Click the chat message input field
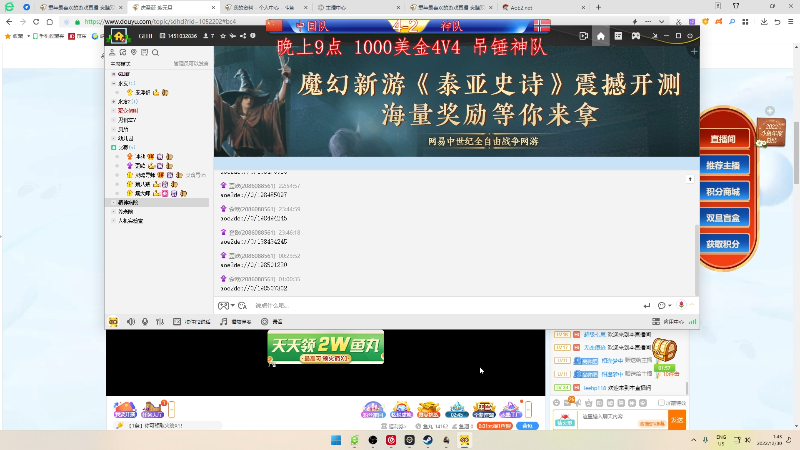The image size is (800, 450). pyautogui.click(x=446, y=305)
